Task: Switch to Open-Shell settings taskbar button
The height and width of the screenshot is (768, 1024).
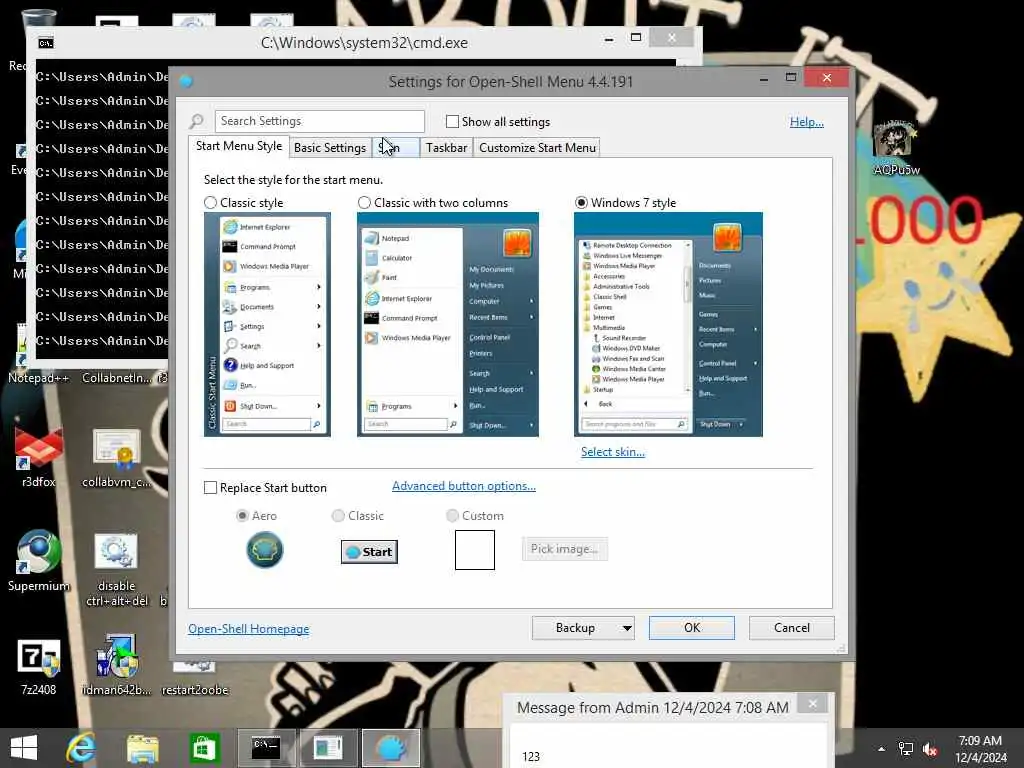Action: 391,748
